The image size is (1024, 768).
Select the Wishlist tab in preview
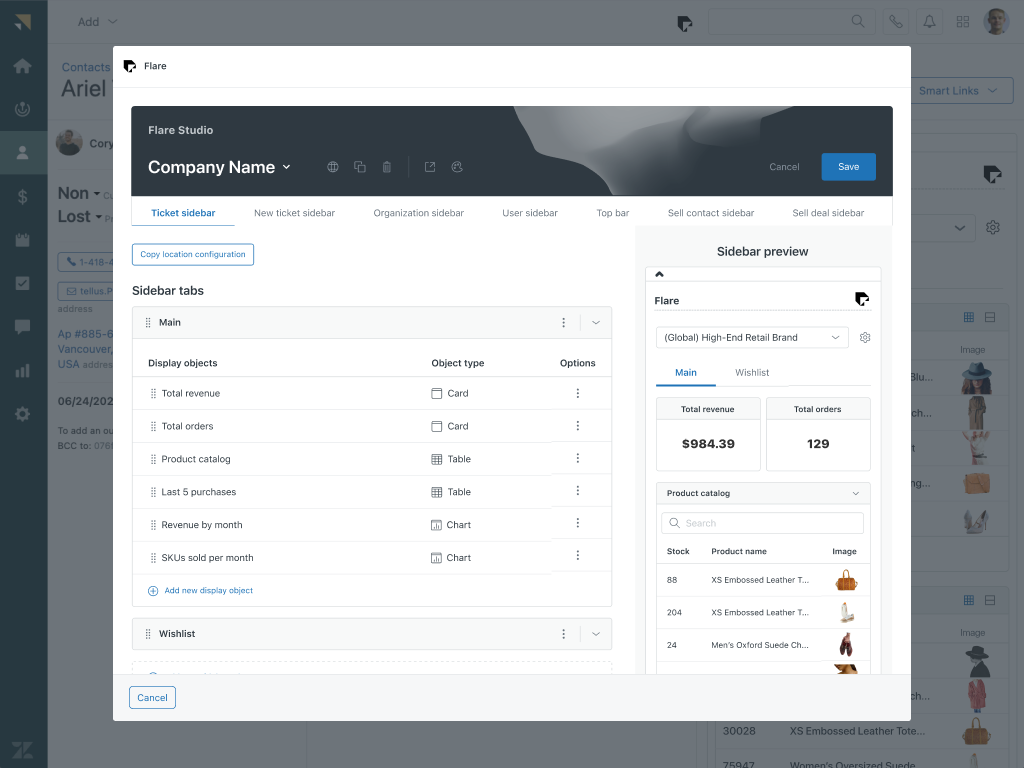pyautogui.click(x=752, y=373)
